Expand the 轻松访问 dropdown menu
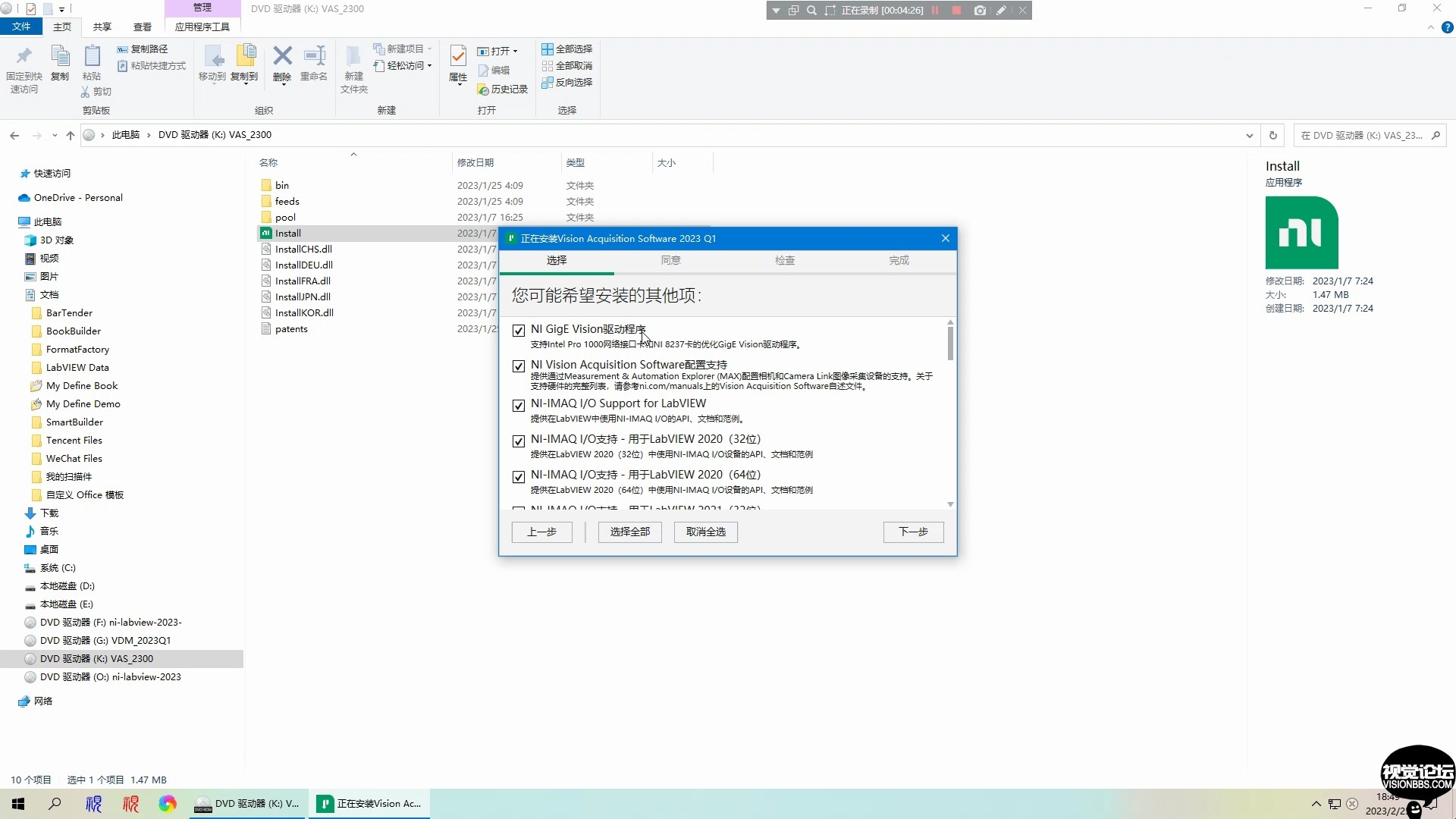This screenshot has height=819, width=1456. [x=430, y=66]
